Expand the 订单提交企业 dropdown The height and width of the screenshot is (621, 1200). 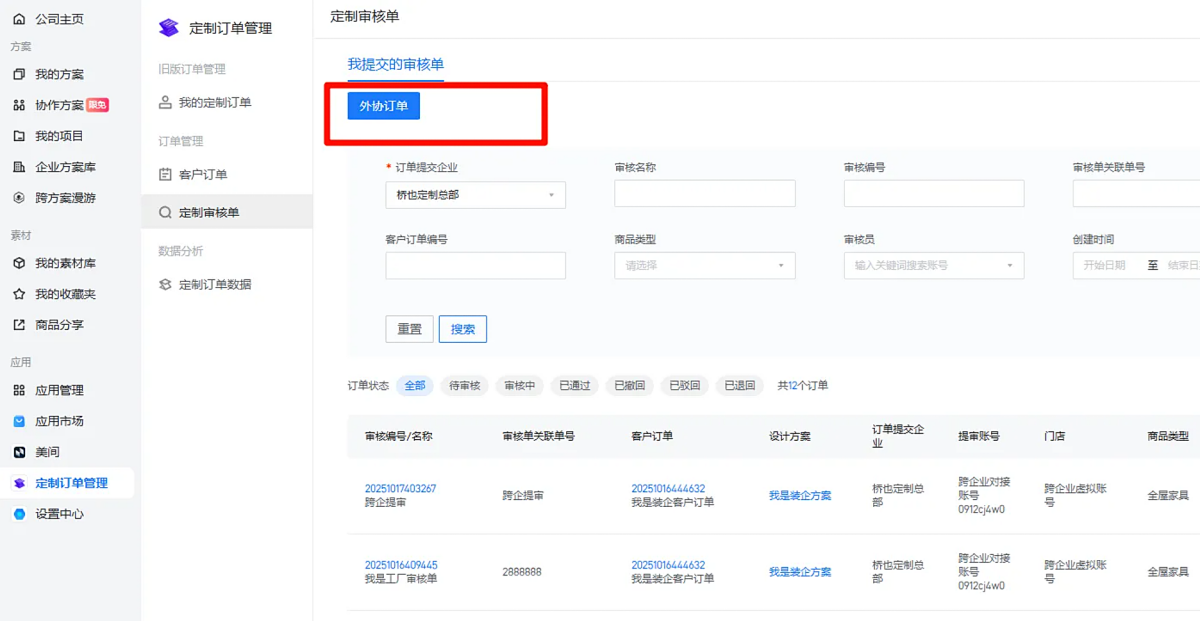click(475, 195)
